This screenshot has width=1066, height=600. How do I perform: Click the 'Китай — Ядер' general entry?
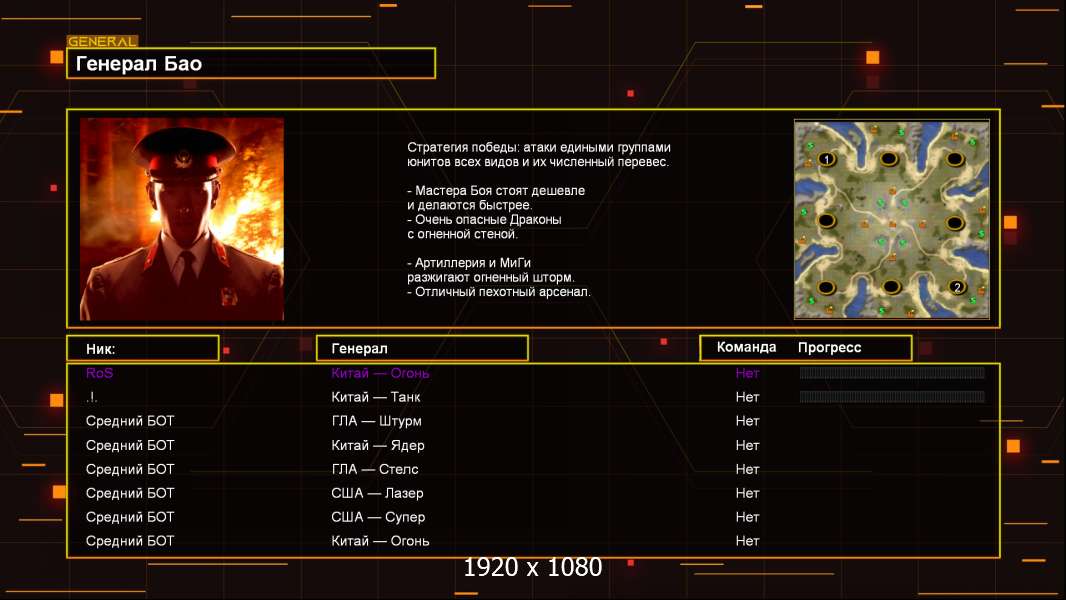pos(378,446)
